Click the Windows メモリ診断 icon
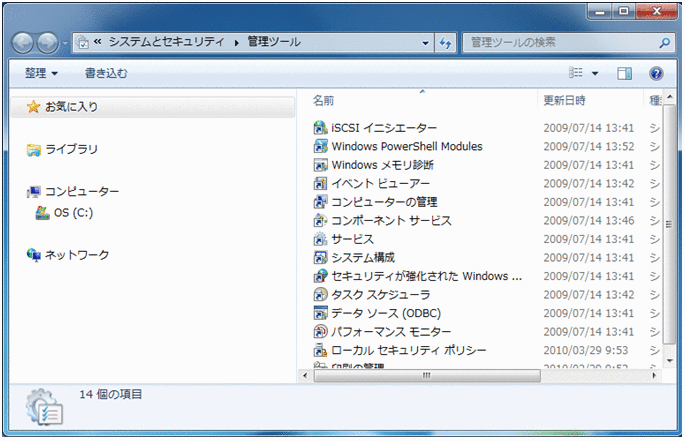The width and height of the screenshot is (685, 441). tap(320, 165)
